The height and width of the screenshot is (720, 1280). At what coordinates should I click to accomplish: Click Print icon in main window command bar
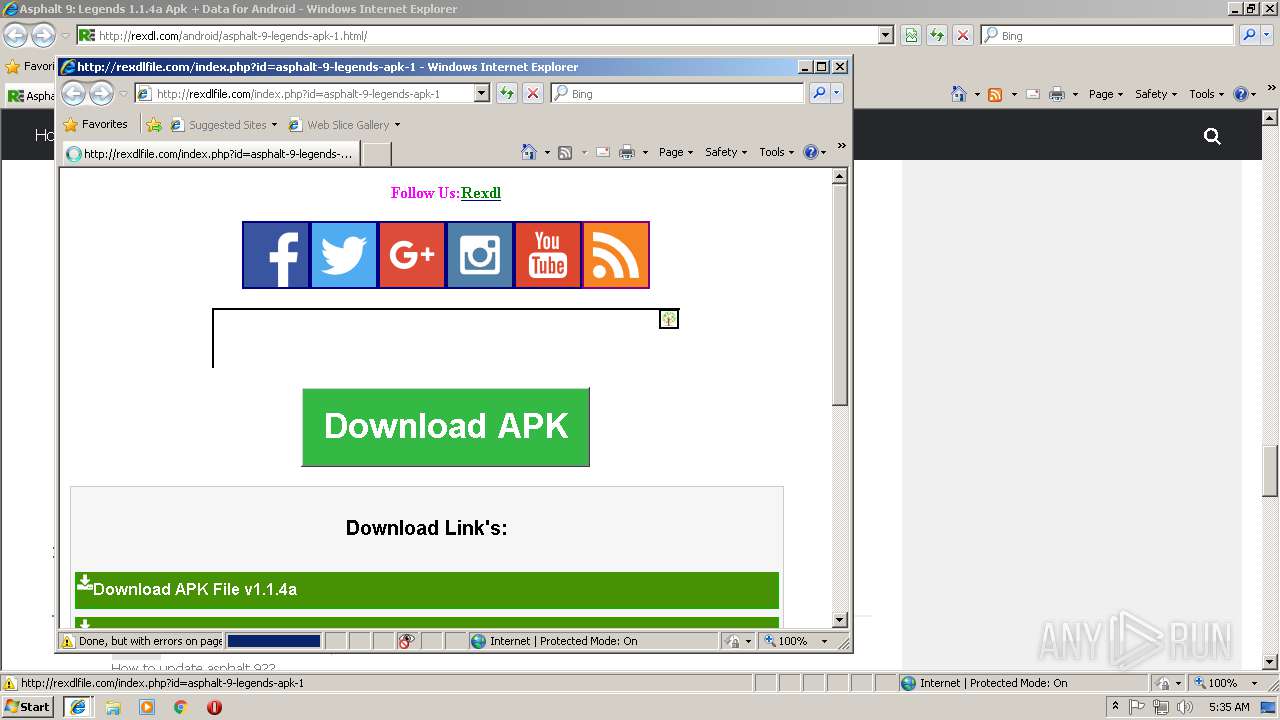tap(1057, 94)
